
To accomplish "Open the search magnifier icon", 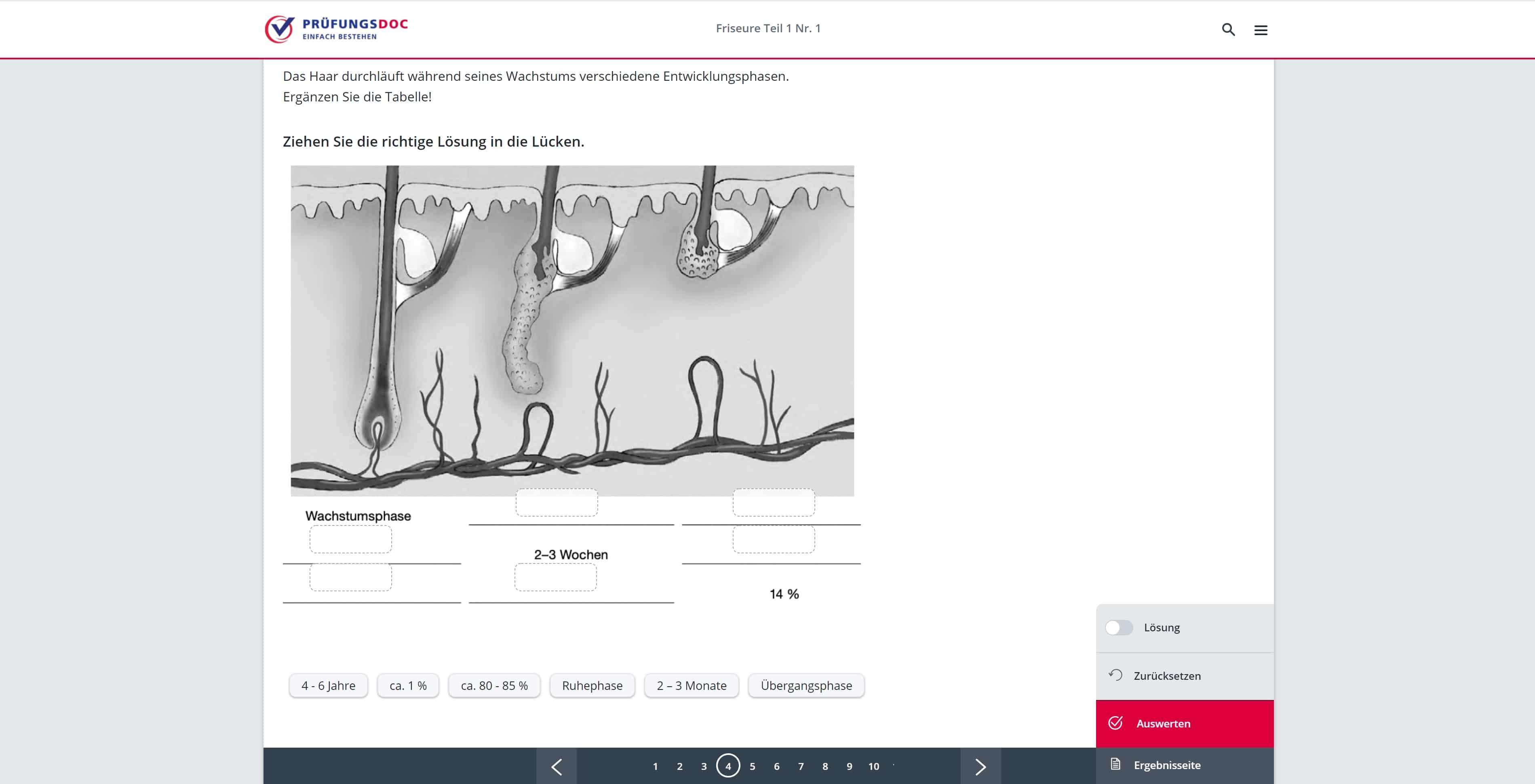I will (1228, 29).
